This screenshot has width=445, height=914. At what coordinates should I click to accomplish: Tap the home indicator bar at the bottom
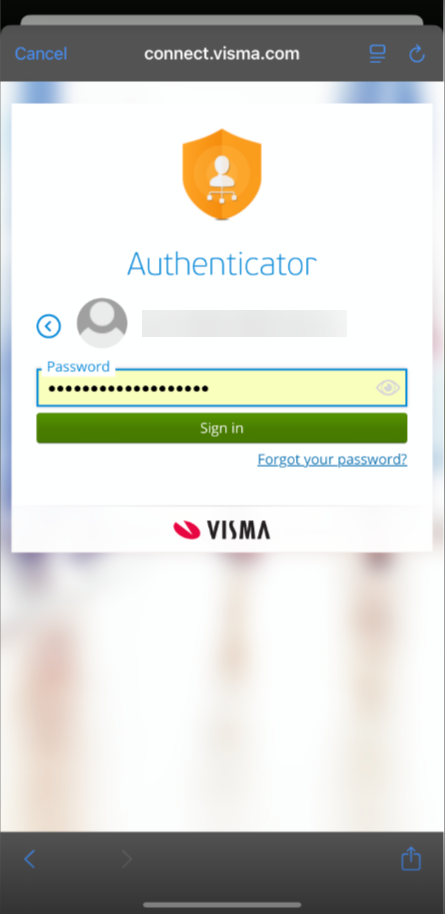[x=222, y=905]
